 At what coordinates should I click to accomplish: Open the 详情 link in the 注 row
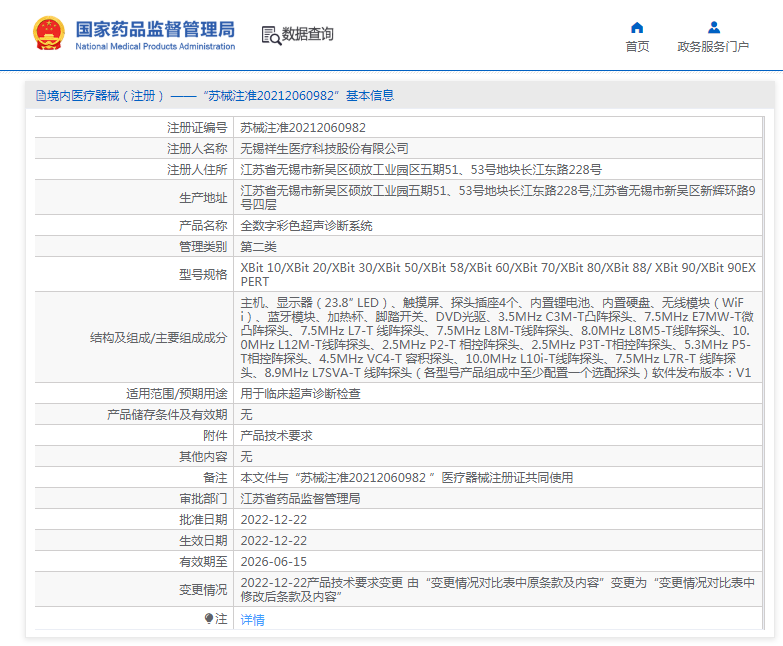[x=253, y=620]
